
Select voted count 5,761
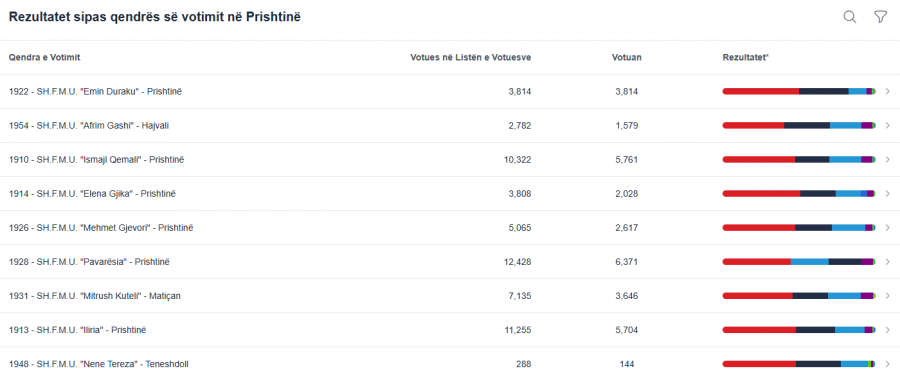click(627, 160)
